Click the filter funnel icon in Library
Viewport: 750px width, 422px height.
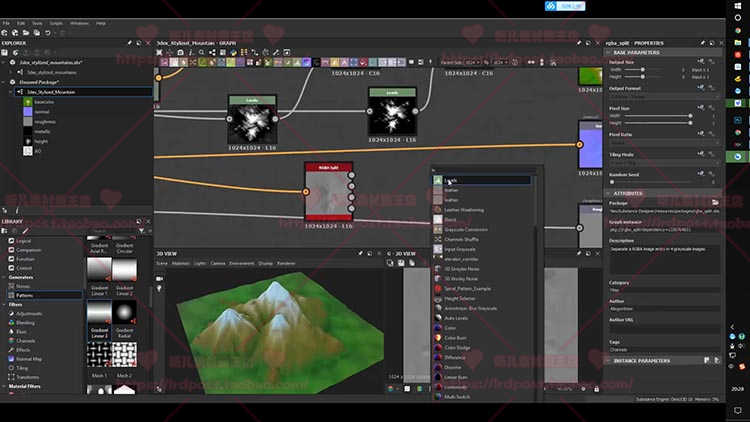tap(142, 231)
